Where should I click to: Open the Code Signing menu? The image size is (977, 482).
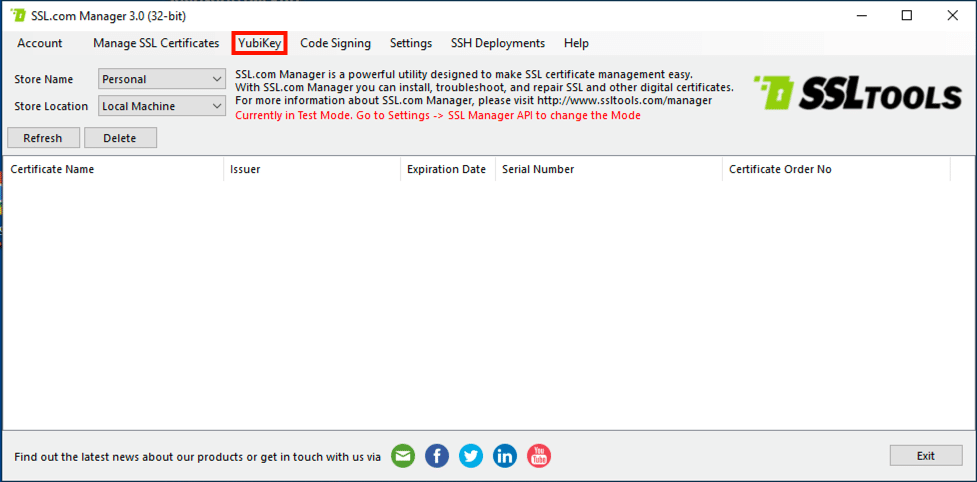click(x=335, y=43)
